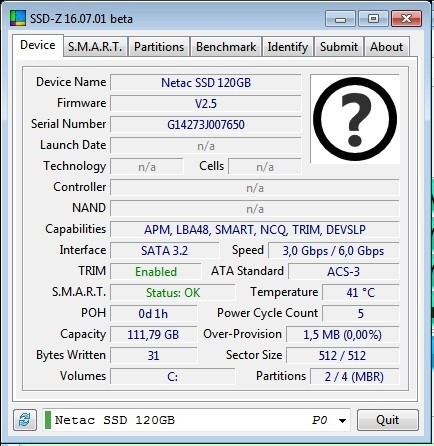Click Over-Provision value 1,5 MB (0,00%)
Viewport: 434px width, 446px height.
click(x=343, y=335)
